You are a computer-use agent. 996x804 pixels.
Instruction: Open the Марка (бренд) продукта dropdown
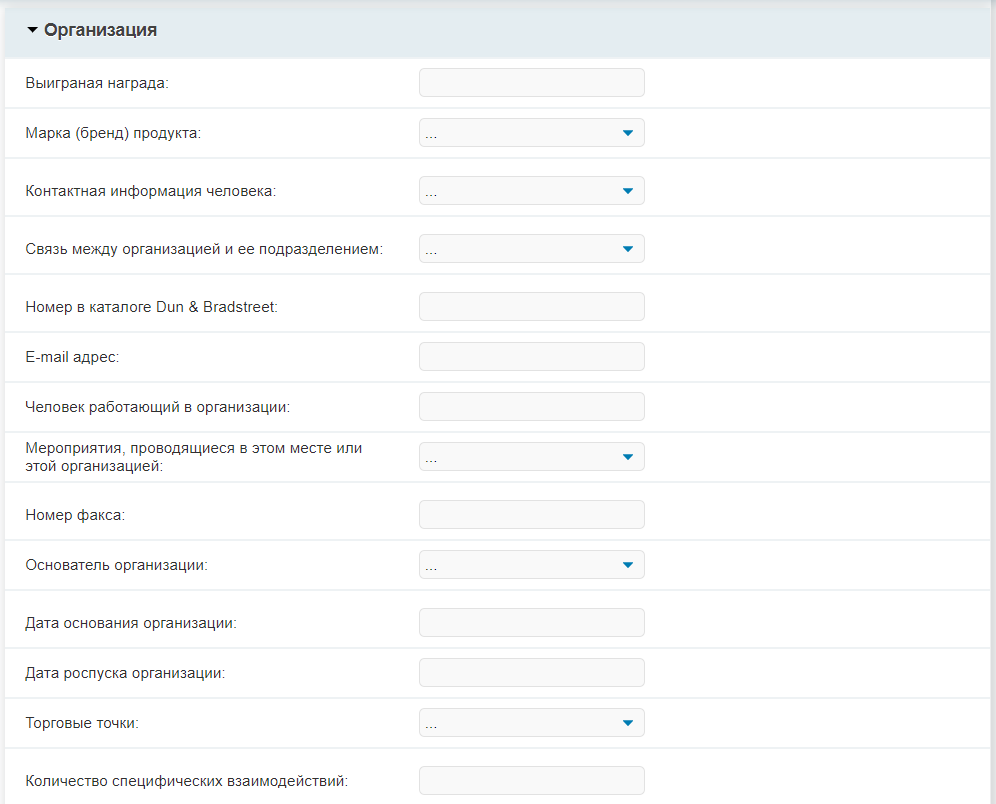click(532, 133)
